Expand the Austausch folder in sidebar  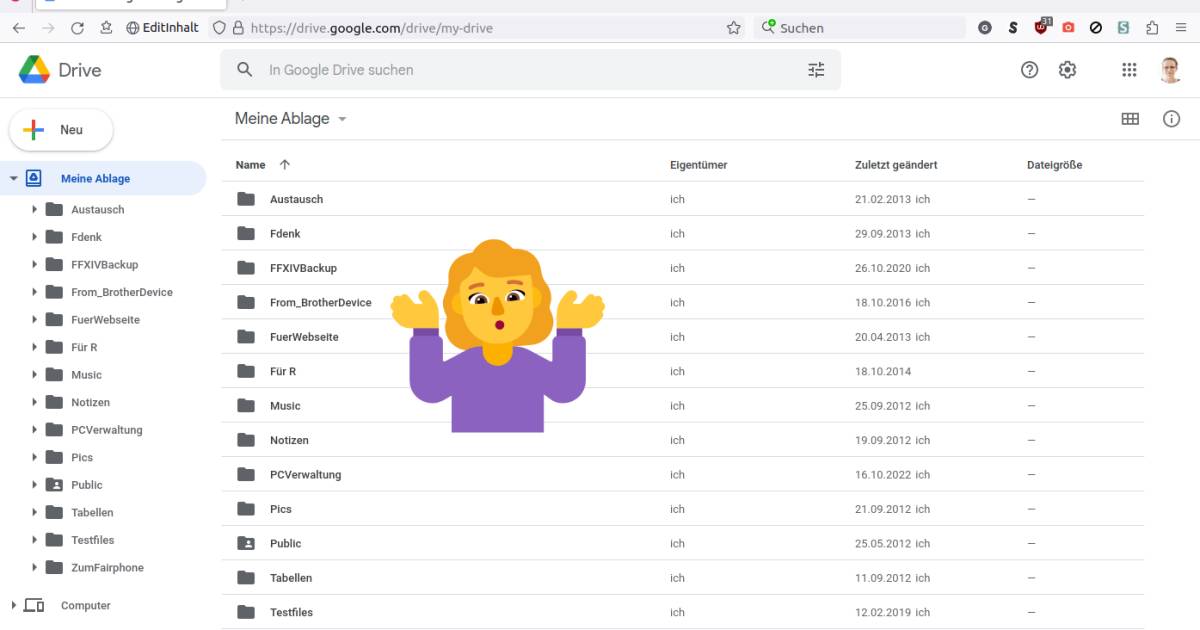[34, 210]
